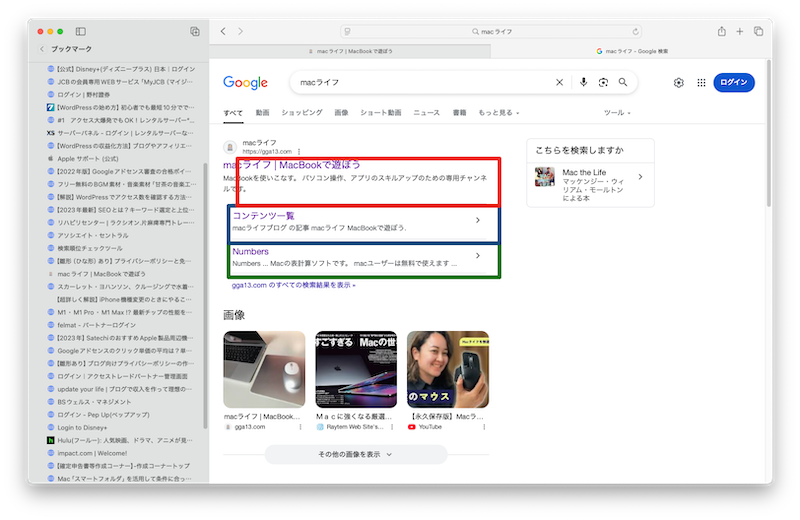Open the Google apps grid
Screen dimensions: 800x520
point(701,82)
